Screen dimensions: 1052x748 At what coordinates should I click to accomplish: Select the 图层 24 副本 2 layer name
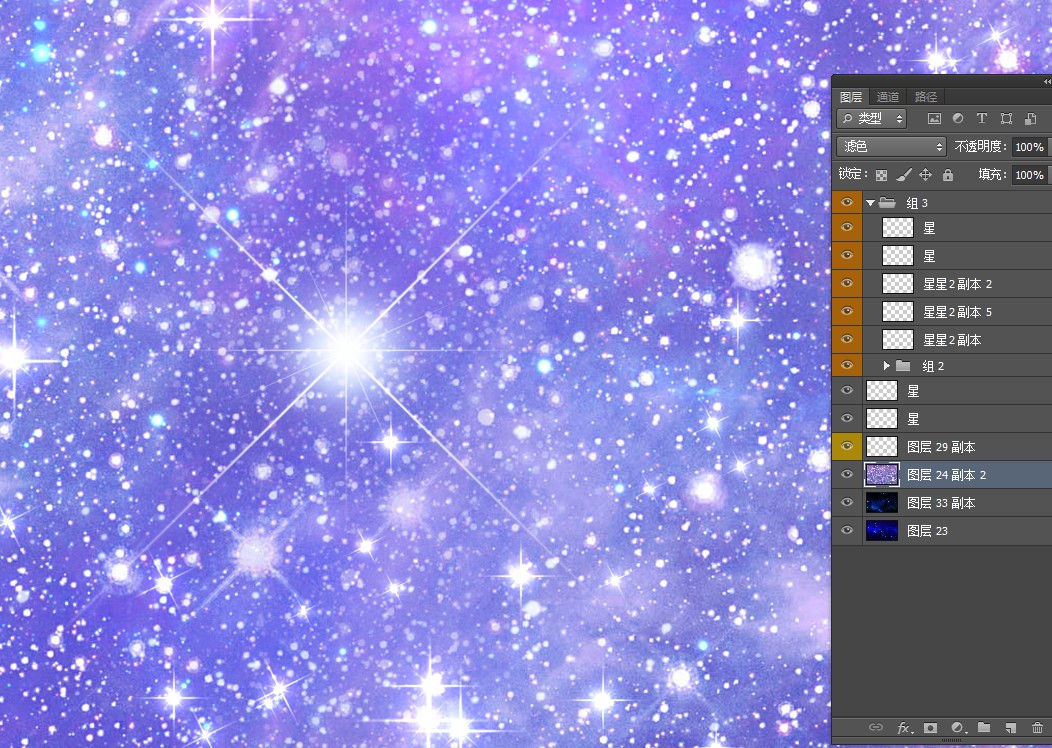pos(947,475)
